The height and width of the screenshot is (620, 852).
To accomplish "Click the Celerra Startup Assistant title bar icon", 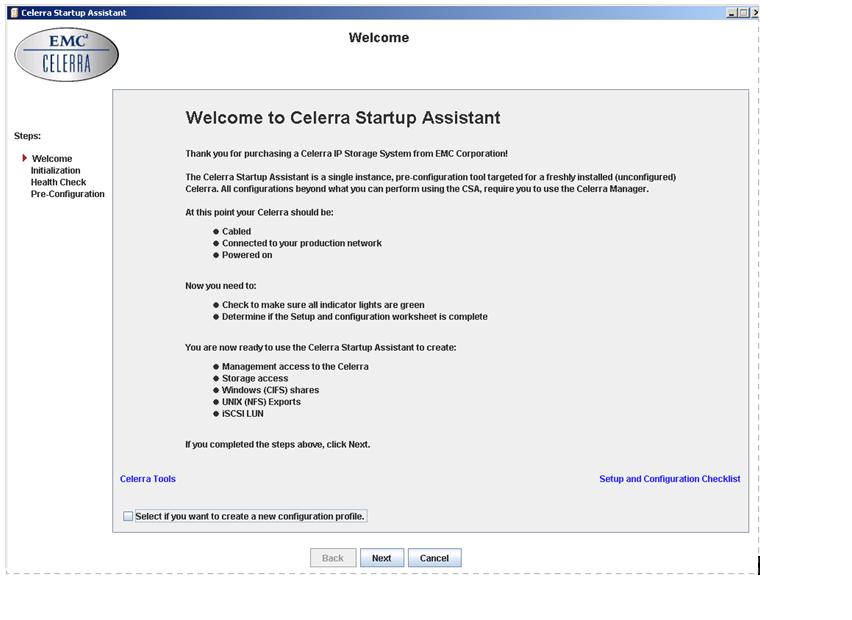I will pyautogui.click(x=13, y=13).
